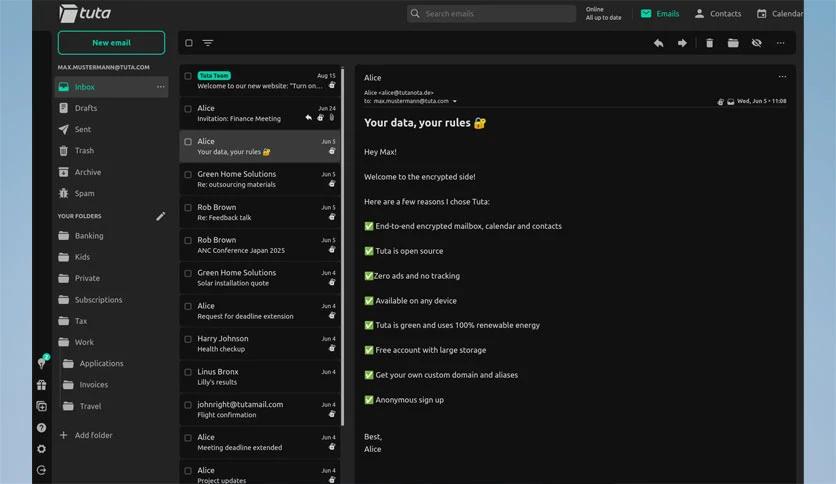Screen dimensions: 836x484
Task: Switch to the Calendar tab
Action: click(779, 14)
